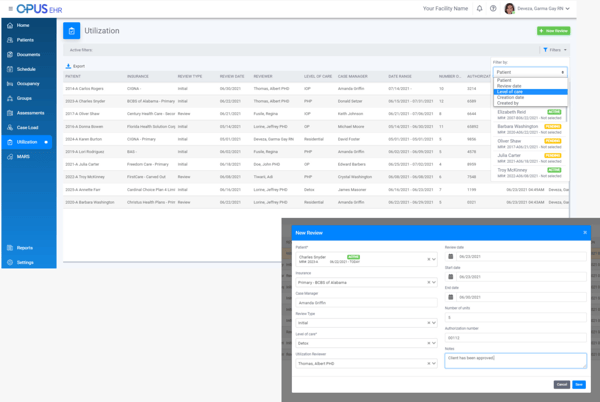Open notifications via the bell icon
The height and width of the screenshot is (402, 600).
point(479,8)
